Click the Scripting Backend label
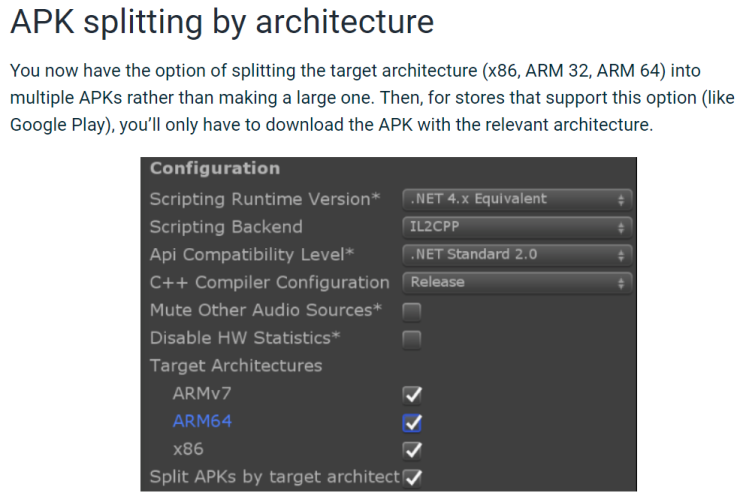The image size is (743, 499). tap(226, 227)
